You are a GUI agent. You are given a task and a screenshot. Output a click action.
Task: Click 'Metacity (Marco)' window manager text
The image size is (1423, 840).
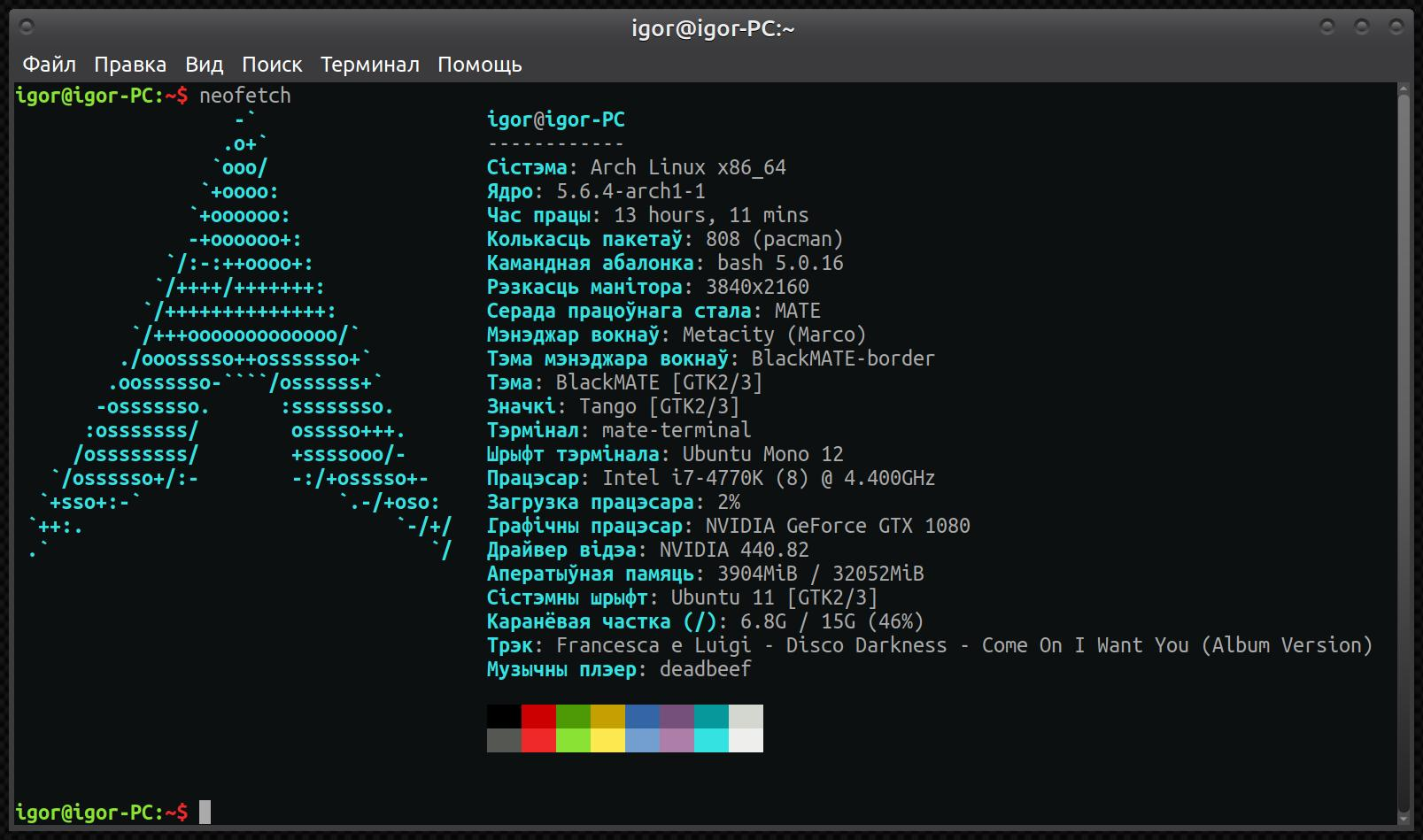[775, 335]
